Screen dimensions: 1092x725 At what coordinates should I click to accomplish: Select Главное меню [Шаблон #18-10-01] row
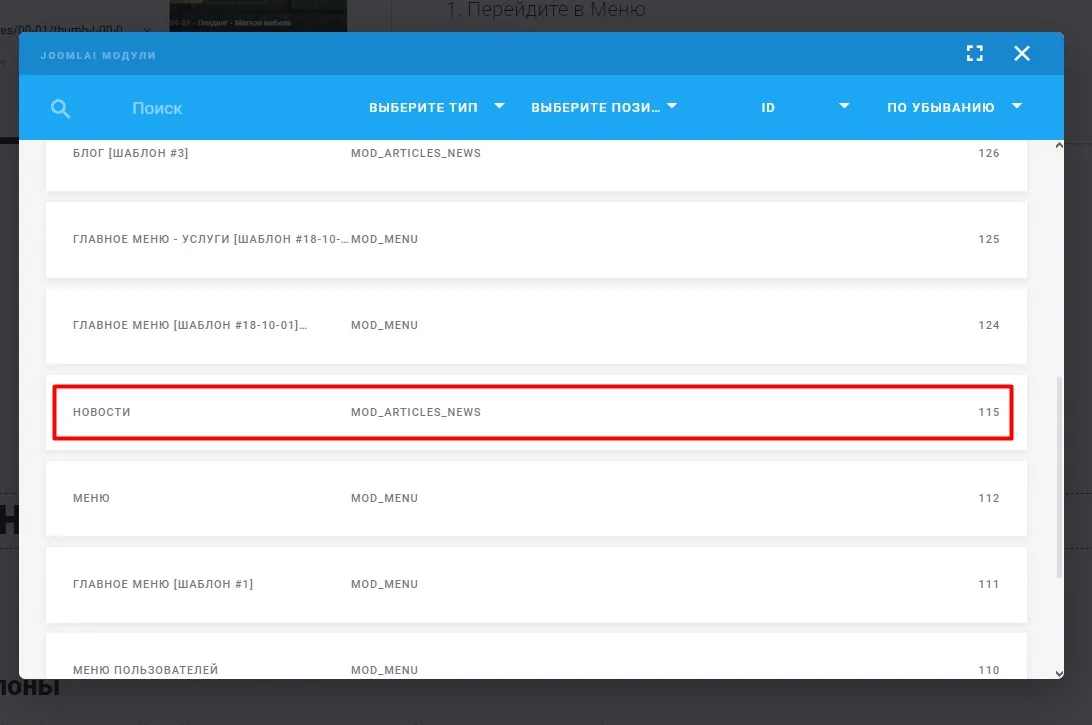536,325
